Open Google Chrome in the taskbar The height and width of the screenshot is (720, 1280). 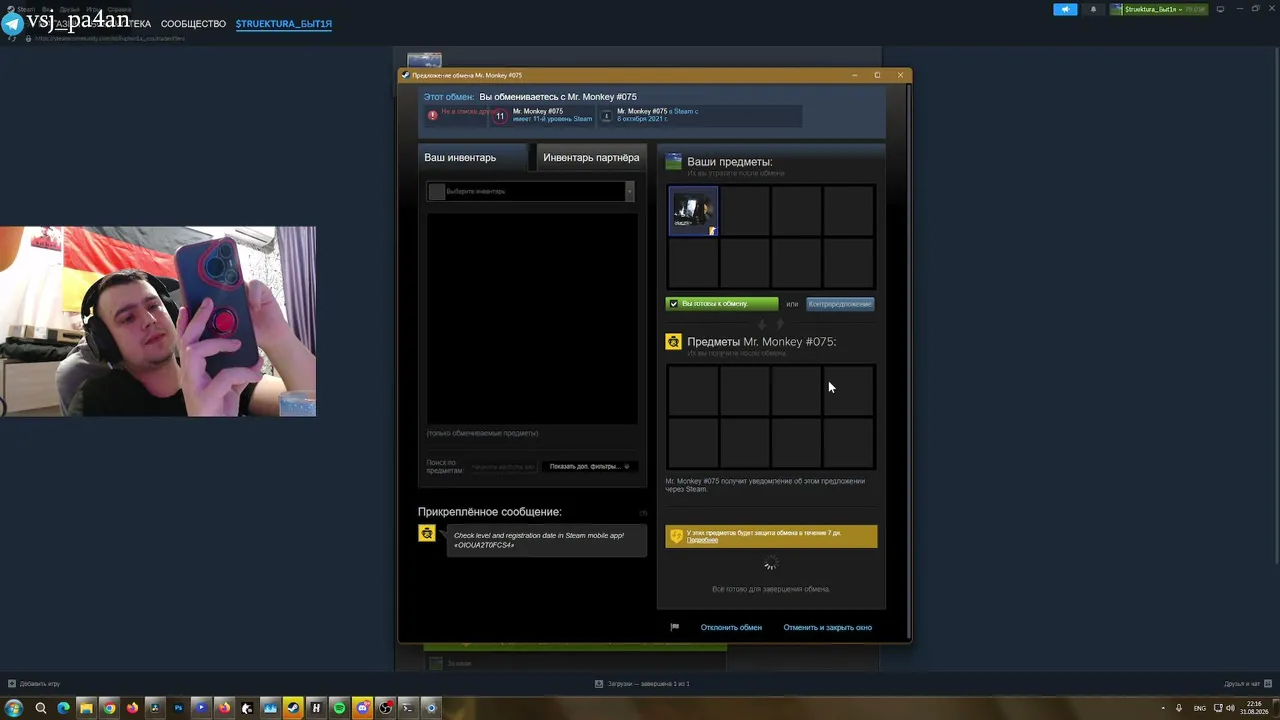(109, 708)
